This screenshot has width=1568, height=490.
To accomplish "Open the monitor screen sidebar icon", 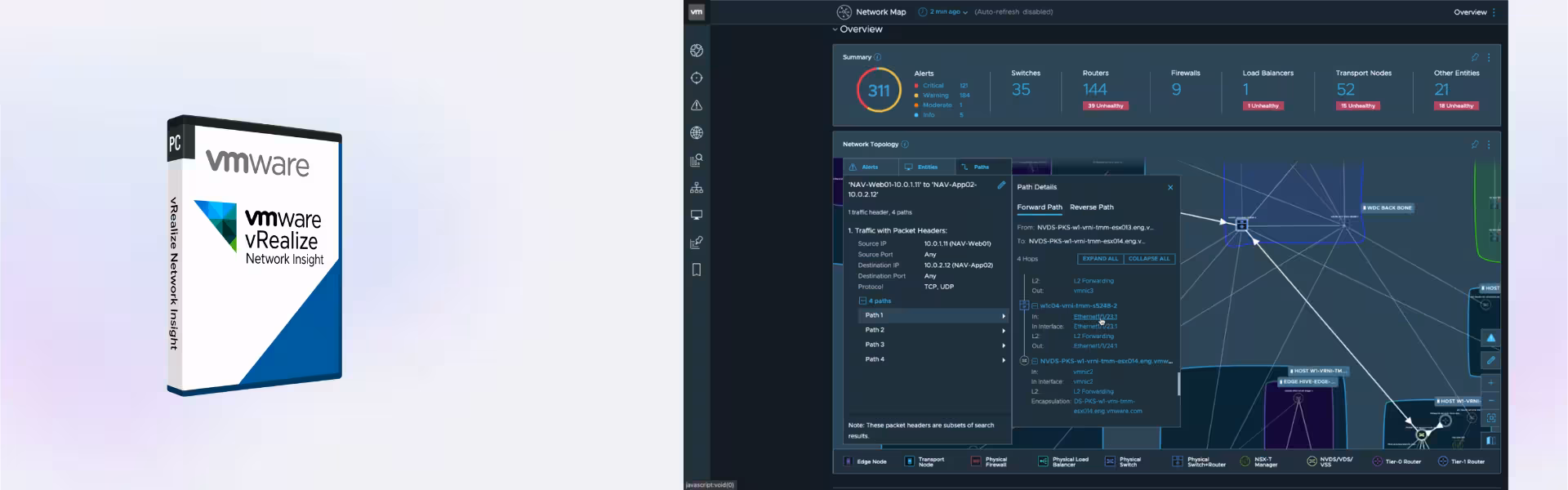I will (697, 216).
